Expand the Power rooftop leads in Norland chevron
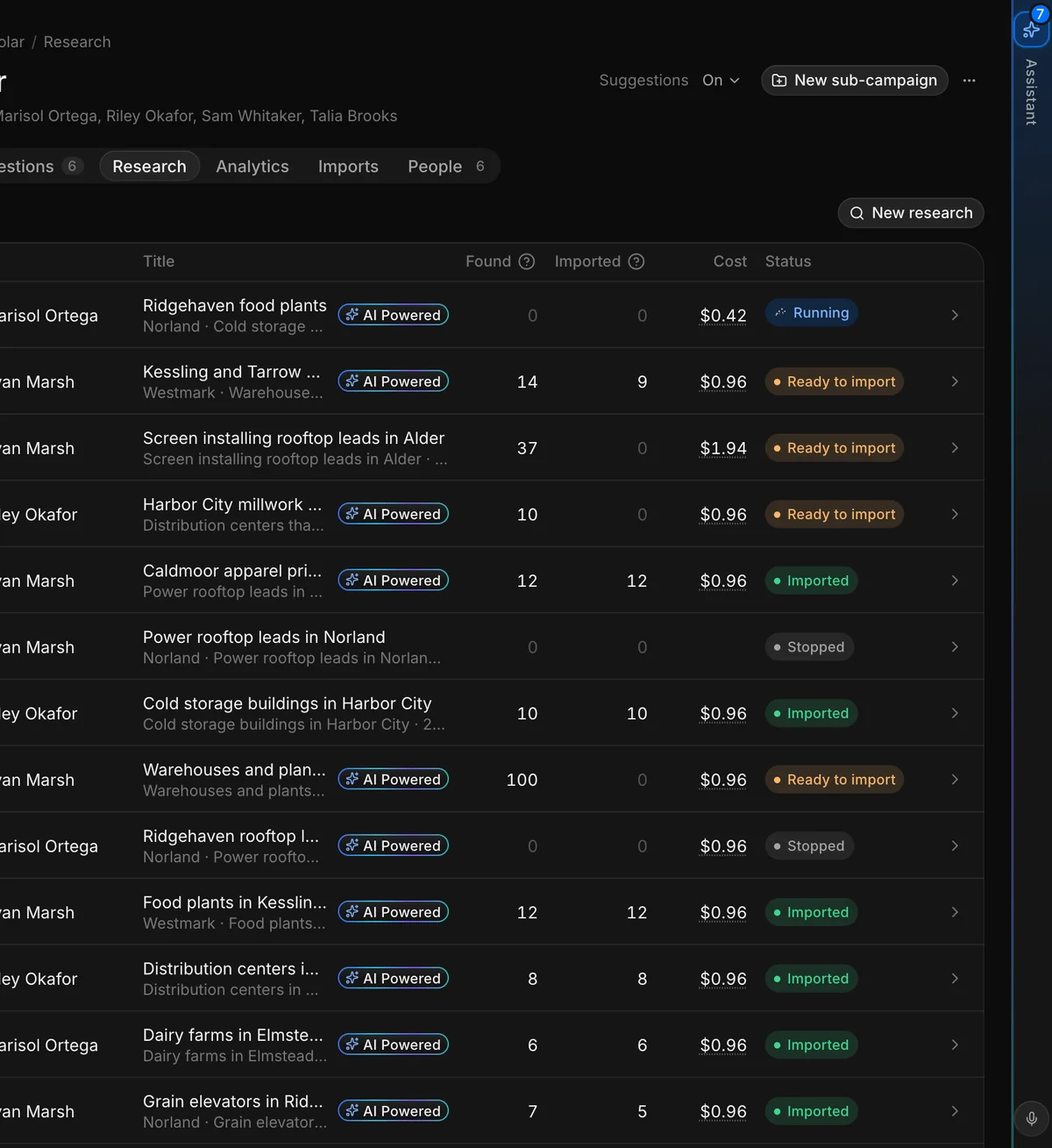Screen dimensions: 1052x1148 955,647
